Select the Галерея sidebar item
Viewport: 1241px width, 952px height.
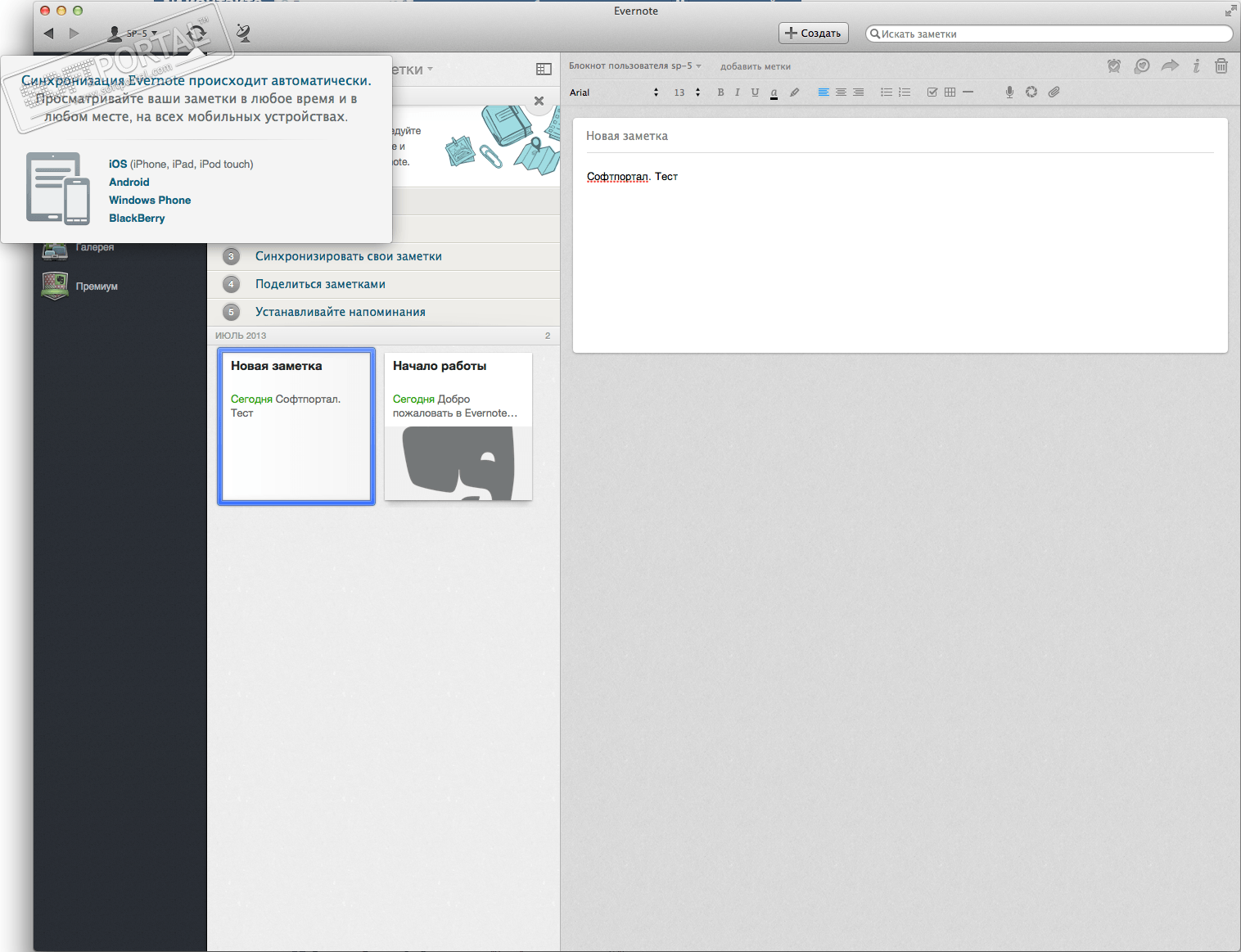[95, 247]
